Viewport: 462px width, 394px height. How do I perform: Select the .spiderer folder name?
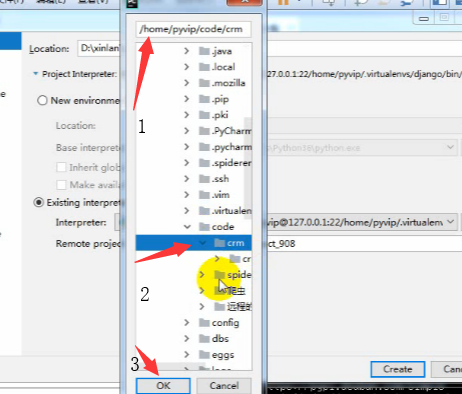[232, 163]
